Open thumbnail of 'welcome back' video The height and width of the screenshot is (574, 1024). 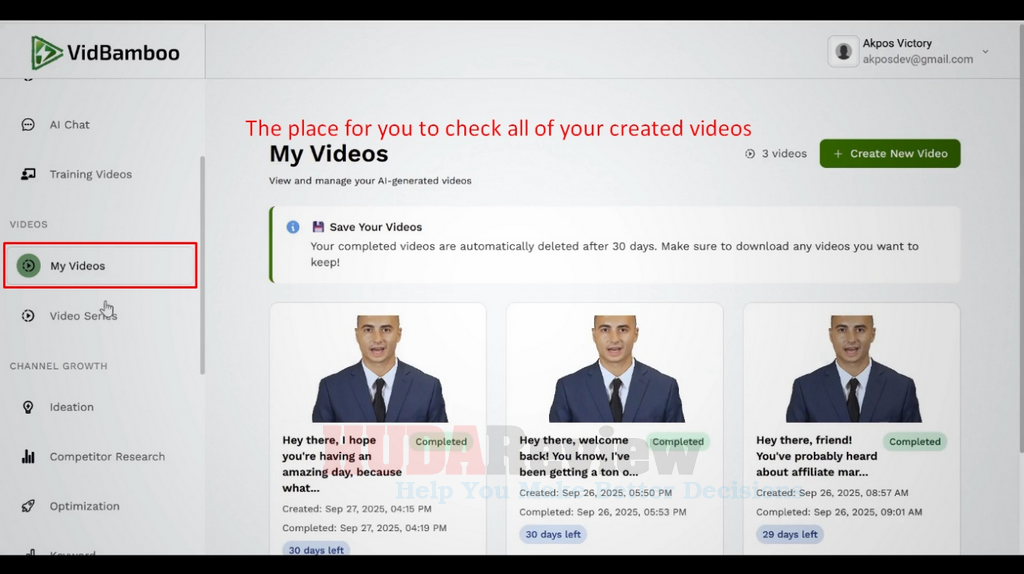(x=615, y=368)
